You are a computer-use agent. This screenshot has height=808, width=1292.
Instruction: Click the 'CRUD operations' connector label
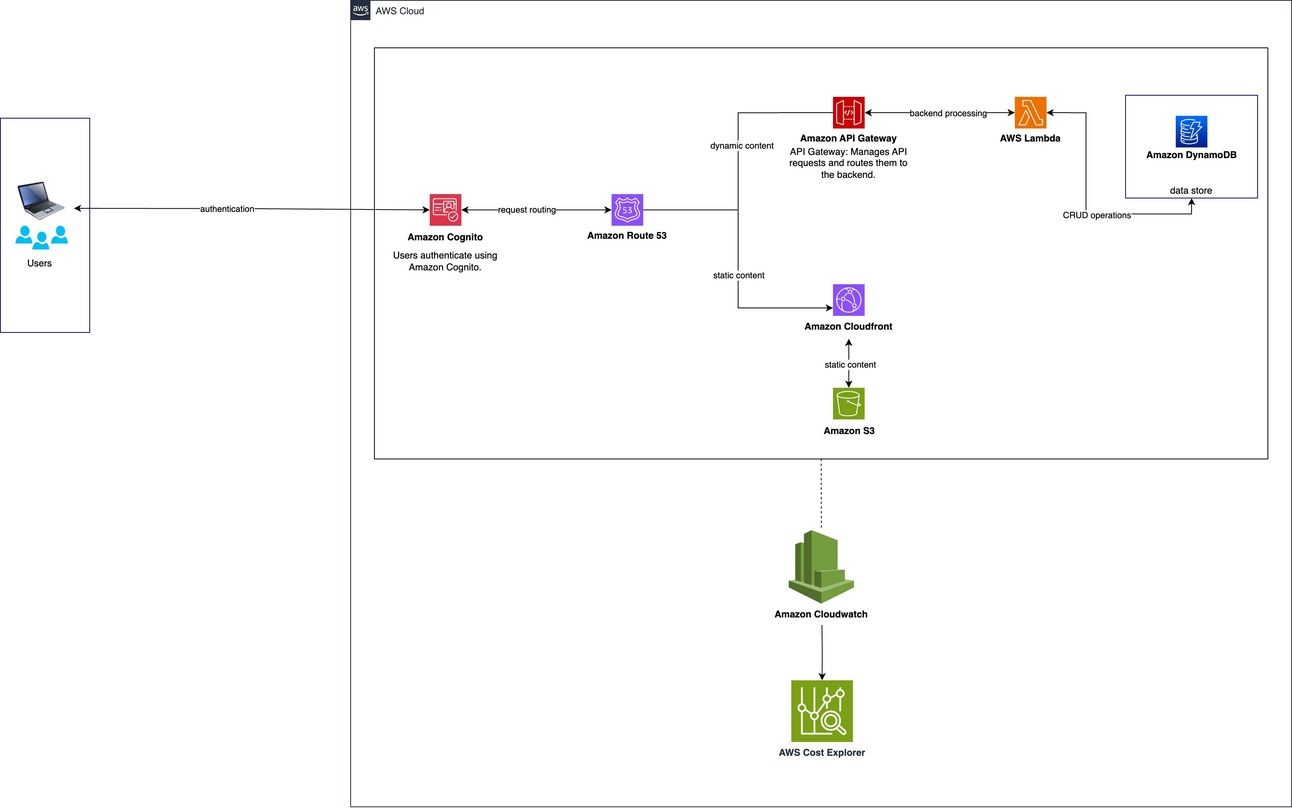coord(1097,215)
